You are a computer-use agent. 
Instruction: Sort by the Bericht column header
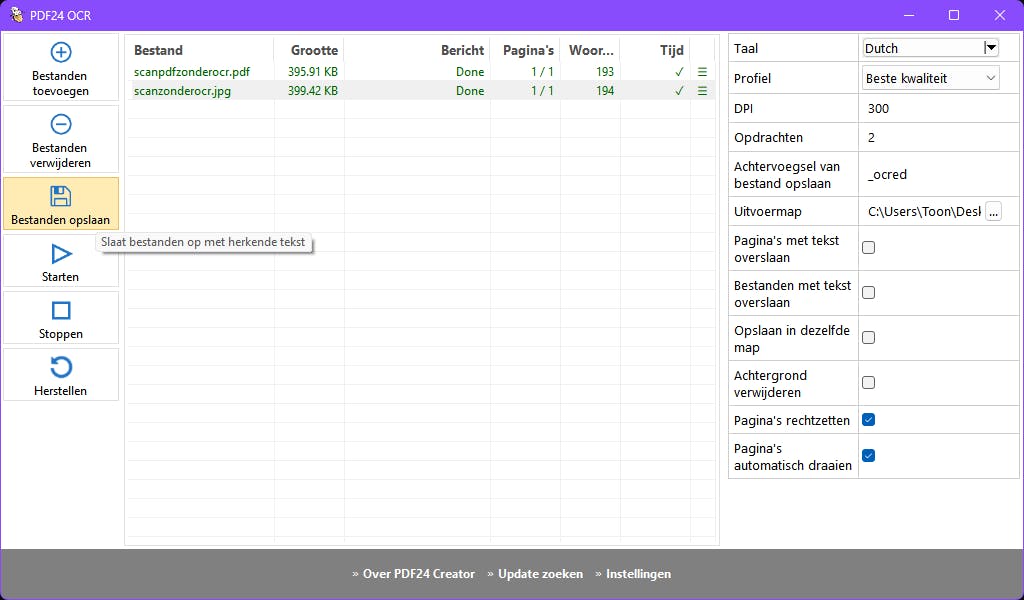pos(462,50)
